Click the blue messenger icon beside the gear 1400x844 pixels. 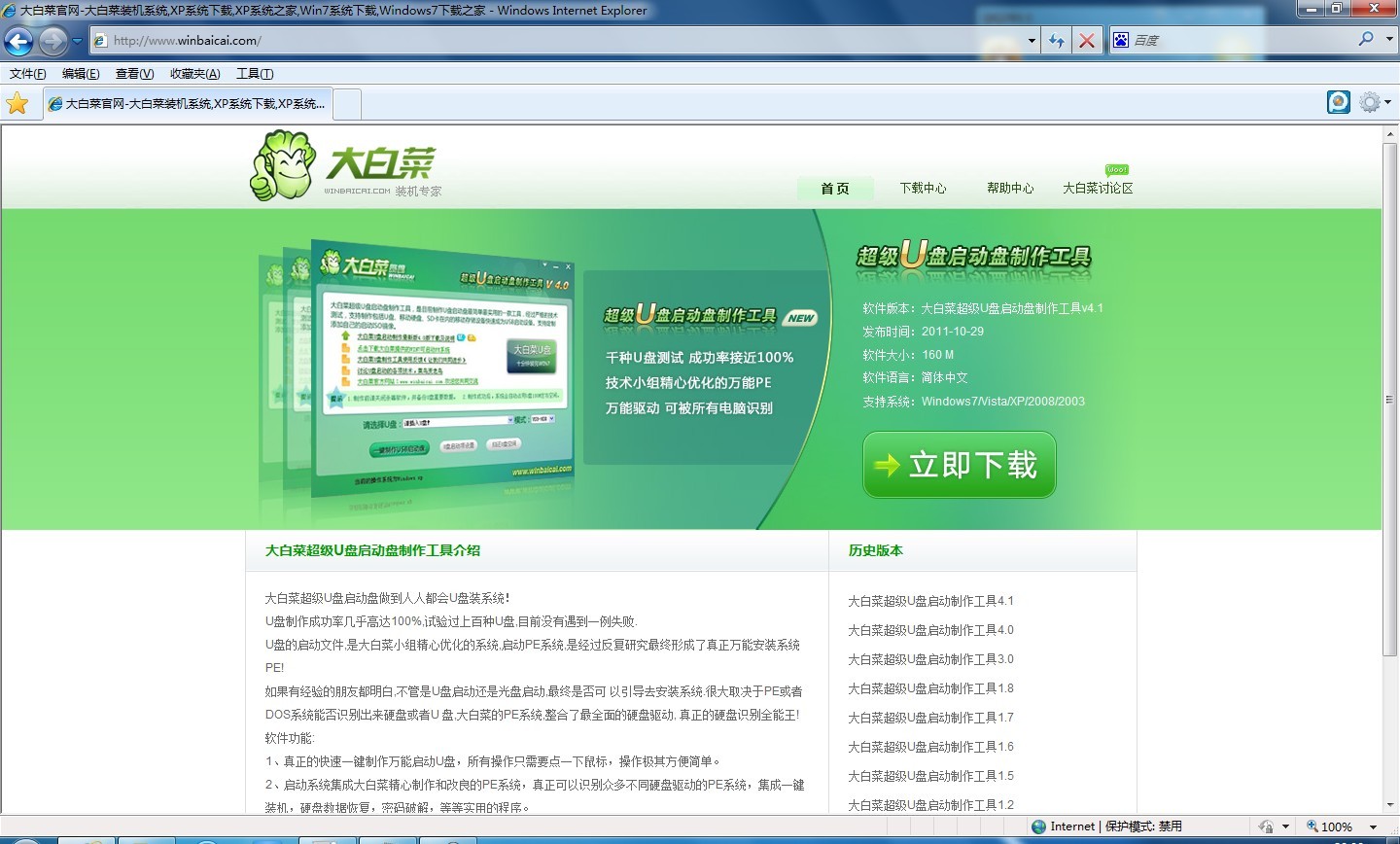1339,102
